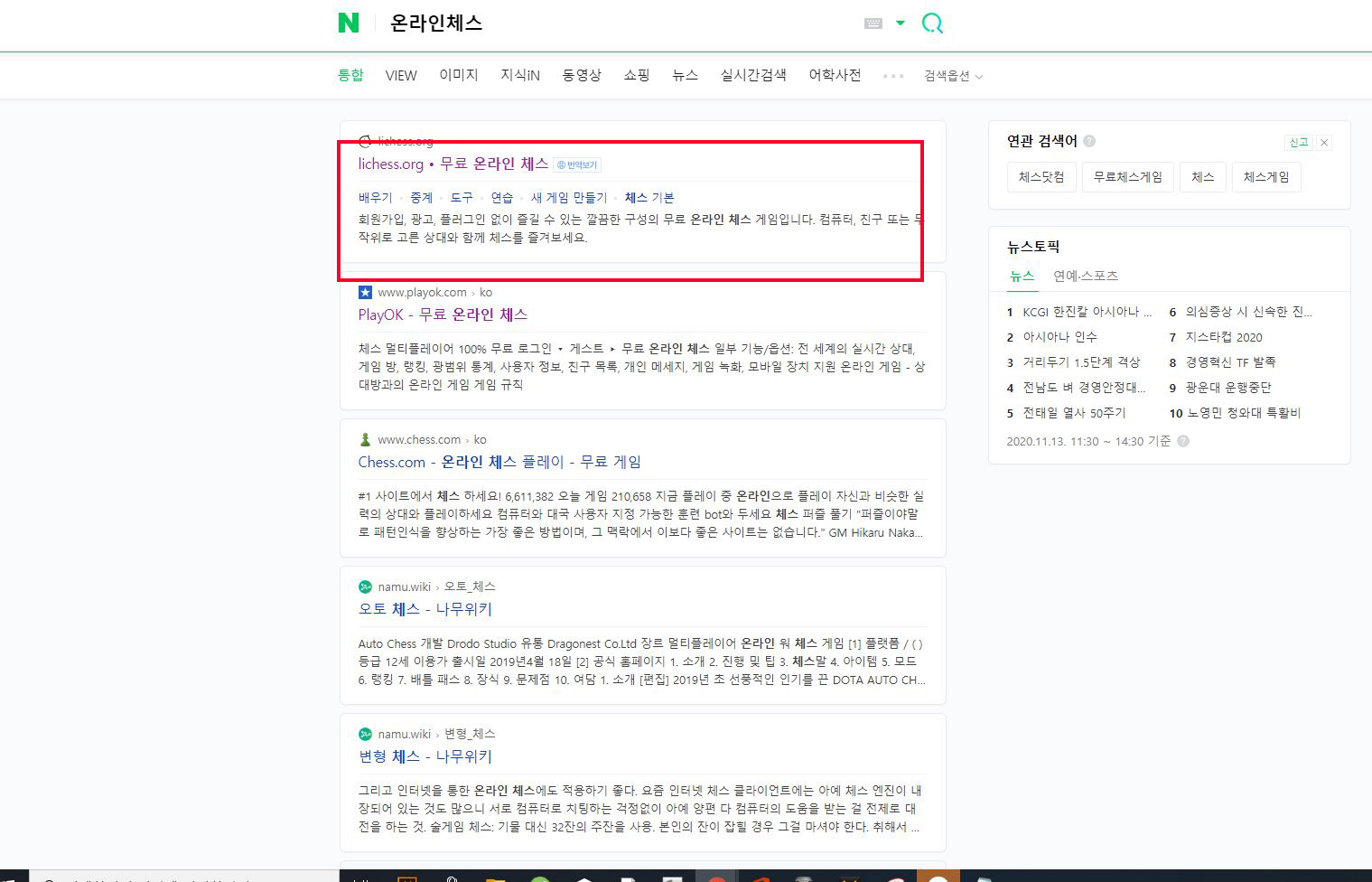Select the 무료체스게임 related keyword
The height and width of the screenshot is (882, 1372).
(1128, 177)
